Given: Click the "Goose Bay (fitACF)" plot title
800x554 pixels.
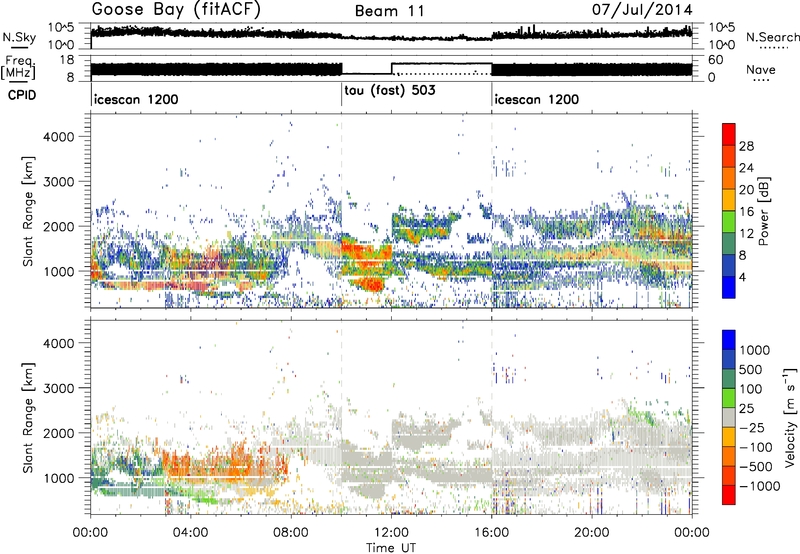Looking at the screenshot, I should 176,10.
